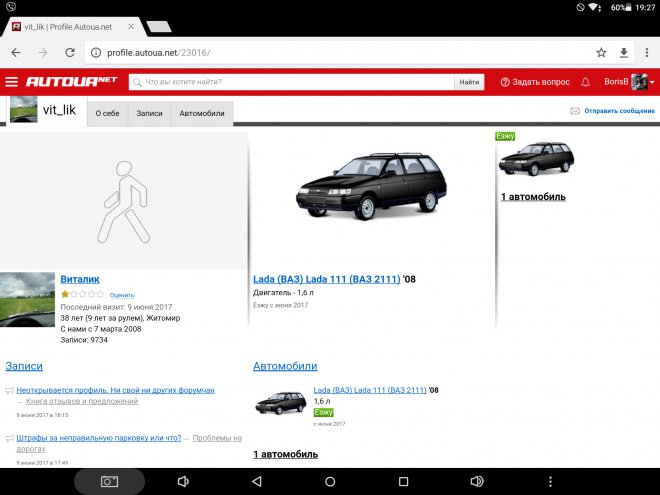Click the Отправить сообщение link

pos(618,111)
